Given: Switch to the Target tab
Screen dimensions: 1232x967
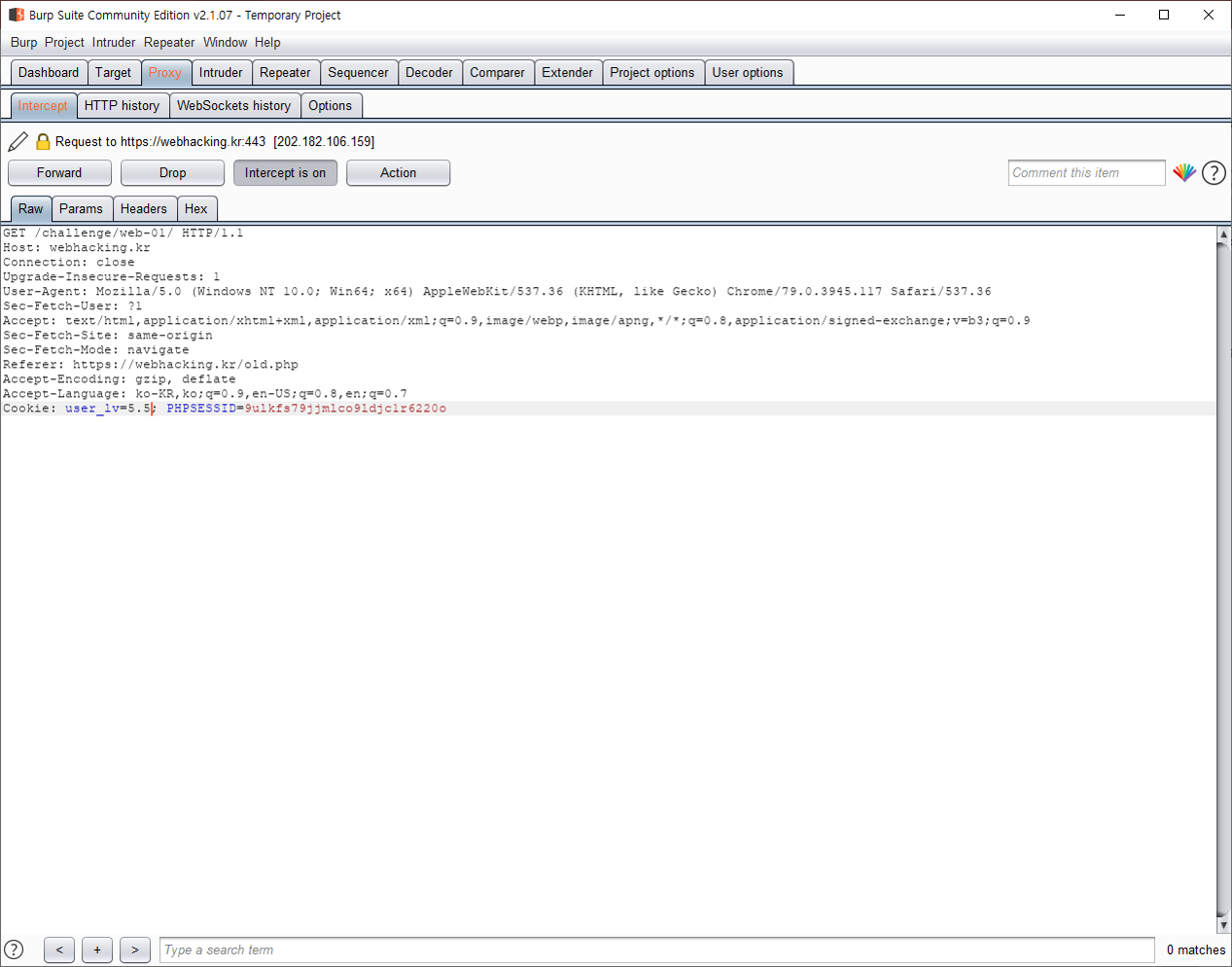Looking at the screenshot, I should click(113, 73).
